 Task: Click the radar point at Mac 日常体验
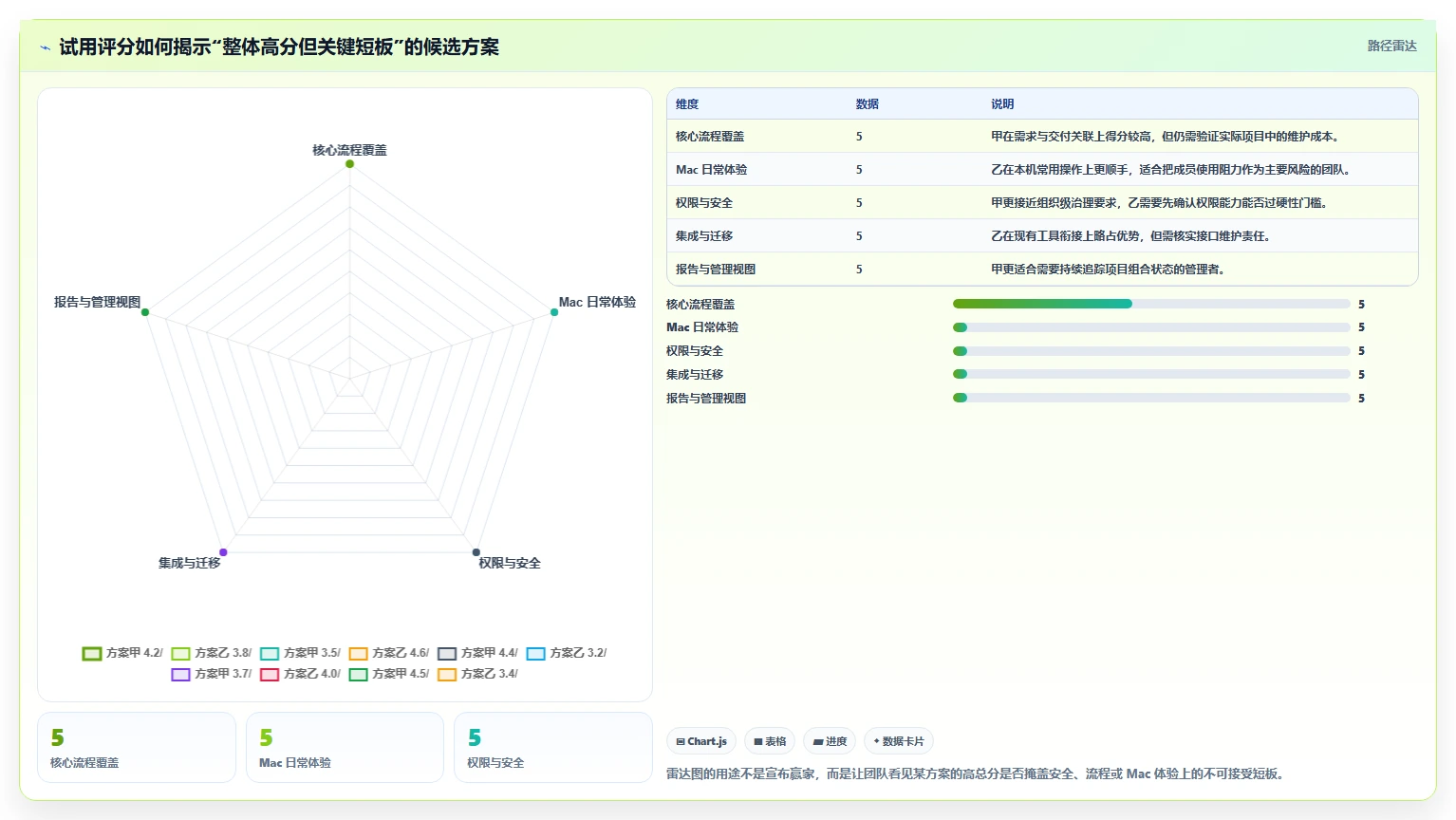coord(554,312)
